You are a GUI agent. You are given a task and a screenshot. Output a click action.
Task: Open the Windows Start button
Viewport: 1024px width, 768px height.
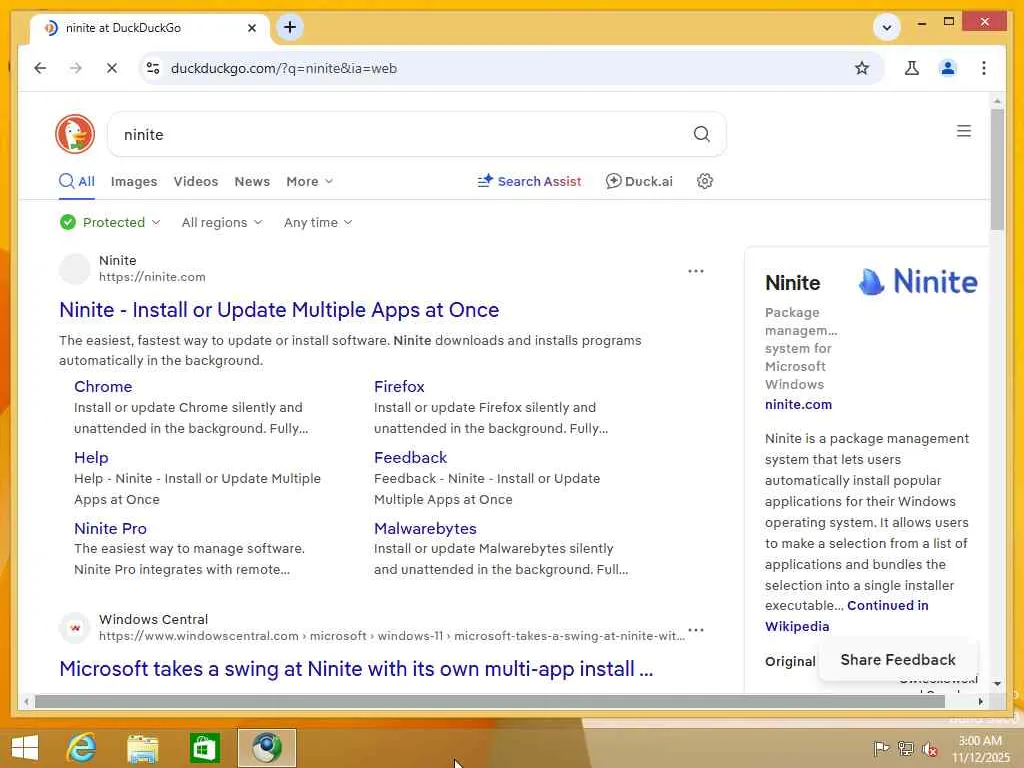pyautogui.click(x=25, y=748)
